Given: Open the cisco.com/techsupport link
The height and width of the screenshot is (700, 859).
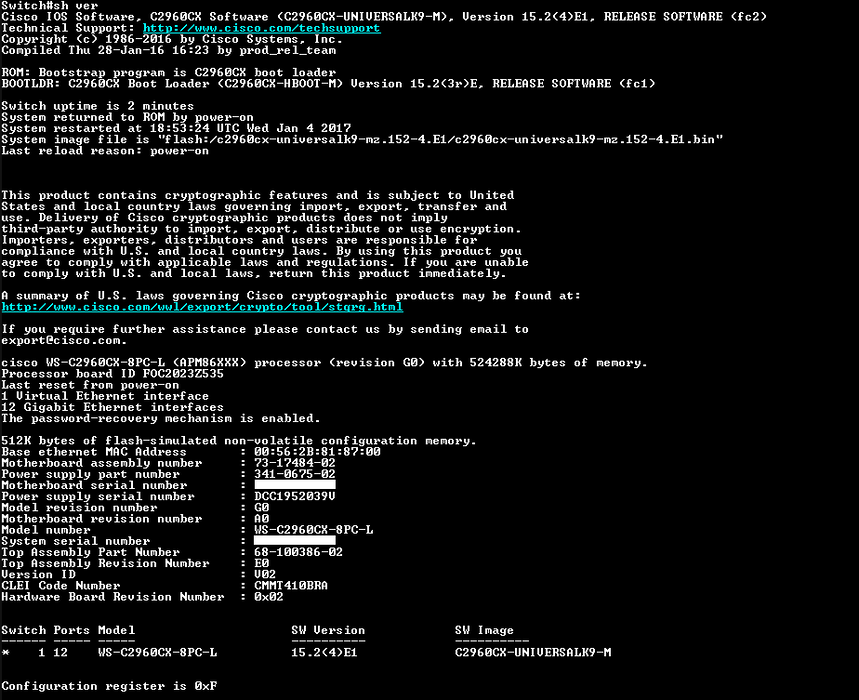Looking at the screenshot, I should point(262,28).
